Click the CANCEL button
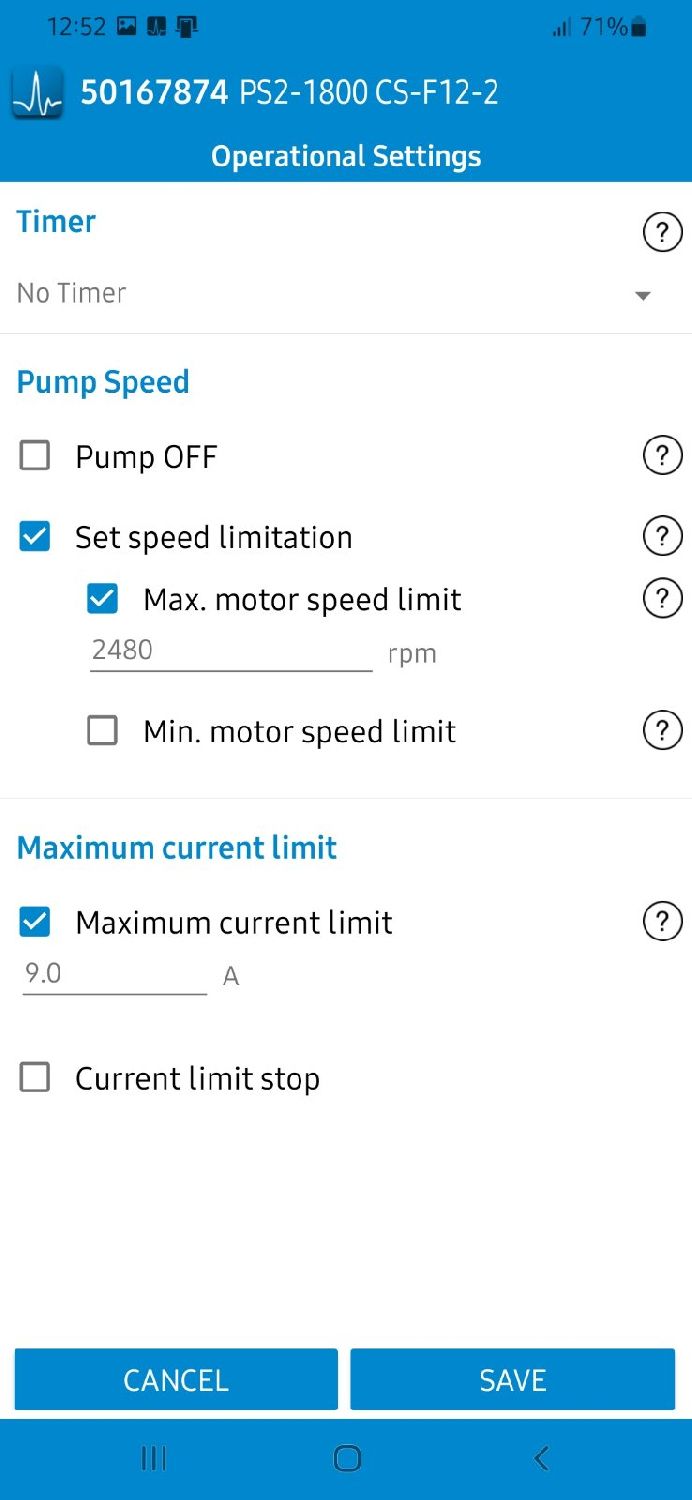The height and width of the screenshot is (1500, 692). 176,1380
